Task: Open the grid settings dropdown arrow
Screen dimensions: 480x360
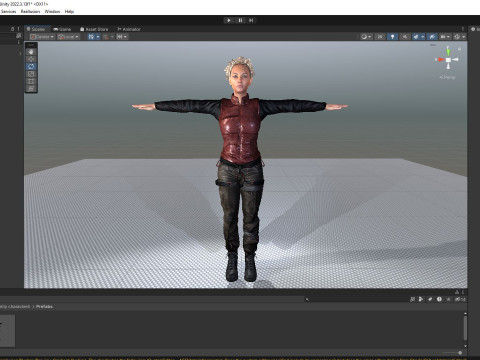Action: (x=98, y=37)
